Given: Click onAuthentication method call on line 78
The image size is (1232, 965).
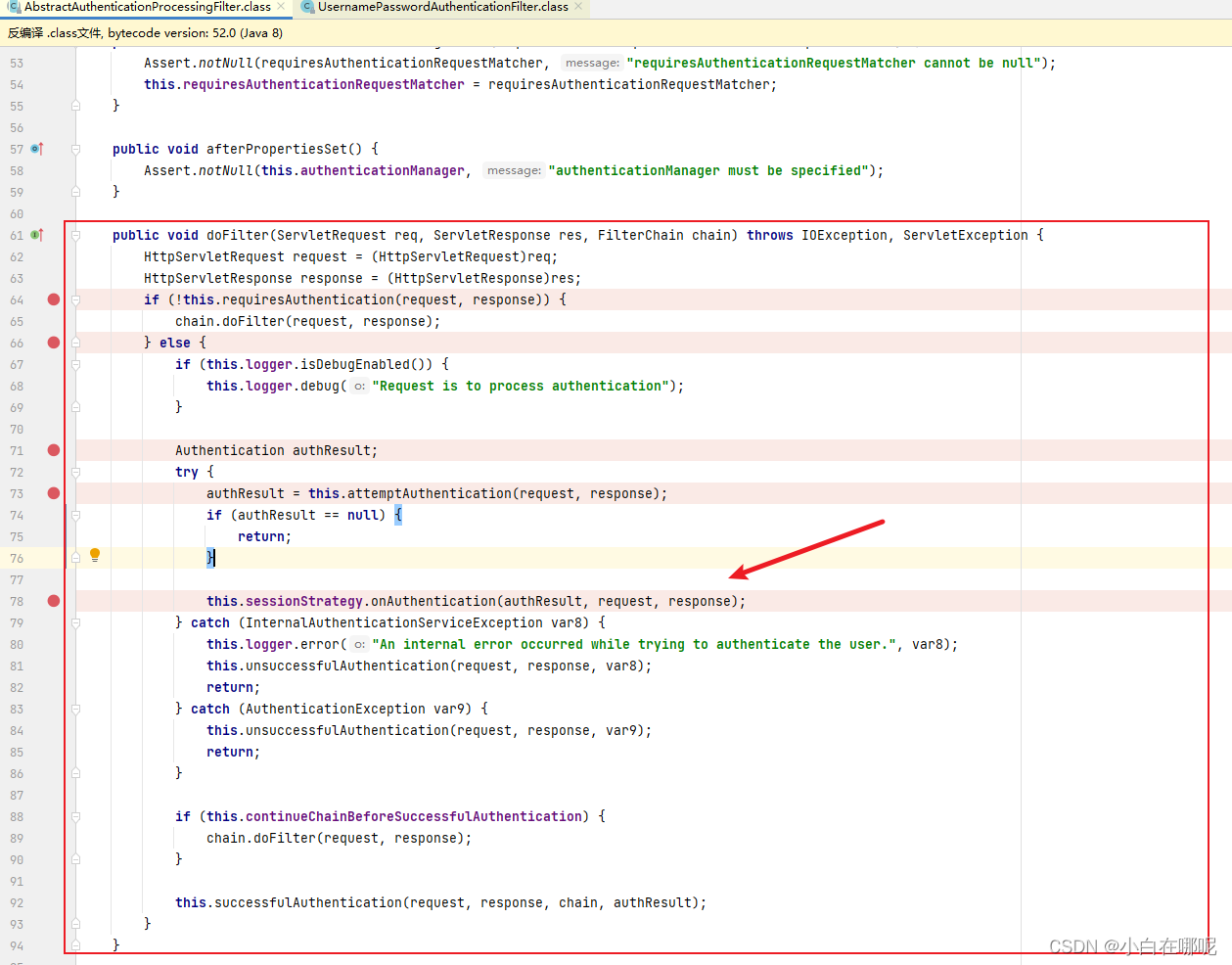Looking at the screenshot, I should pos(433,601).
